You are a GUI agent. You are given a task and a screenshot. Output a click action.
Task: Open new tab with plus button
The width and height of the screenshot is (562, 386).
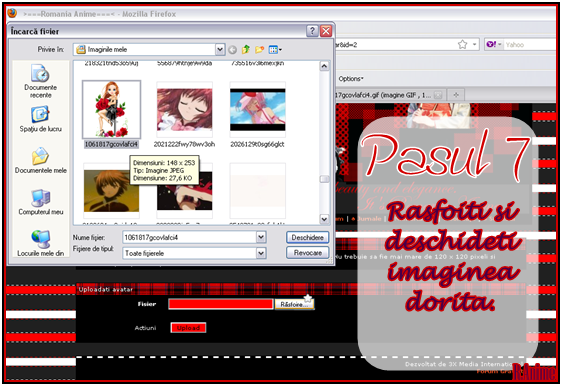click(456, 95)
